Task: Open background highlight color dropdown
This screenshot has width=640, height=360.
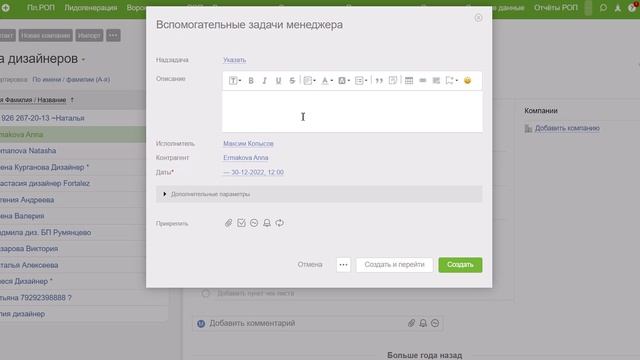Action: coord(344,80)
